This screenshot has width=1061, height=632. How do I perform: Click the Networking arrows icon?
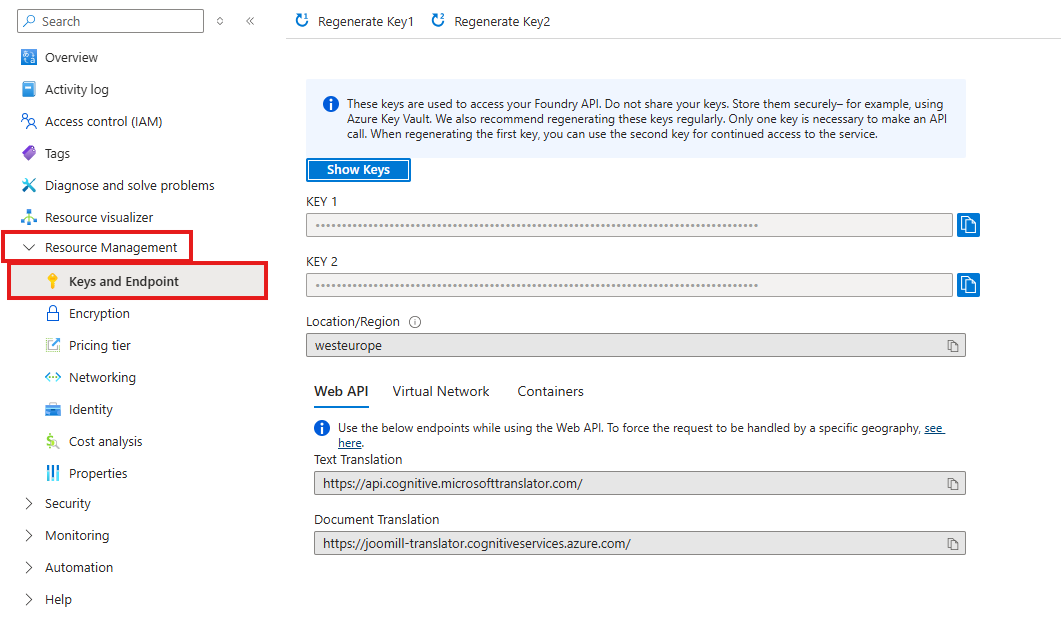point(53,377)
